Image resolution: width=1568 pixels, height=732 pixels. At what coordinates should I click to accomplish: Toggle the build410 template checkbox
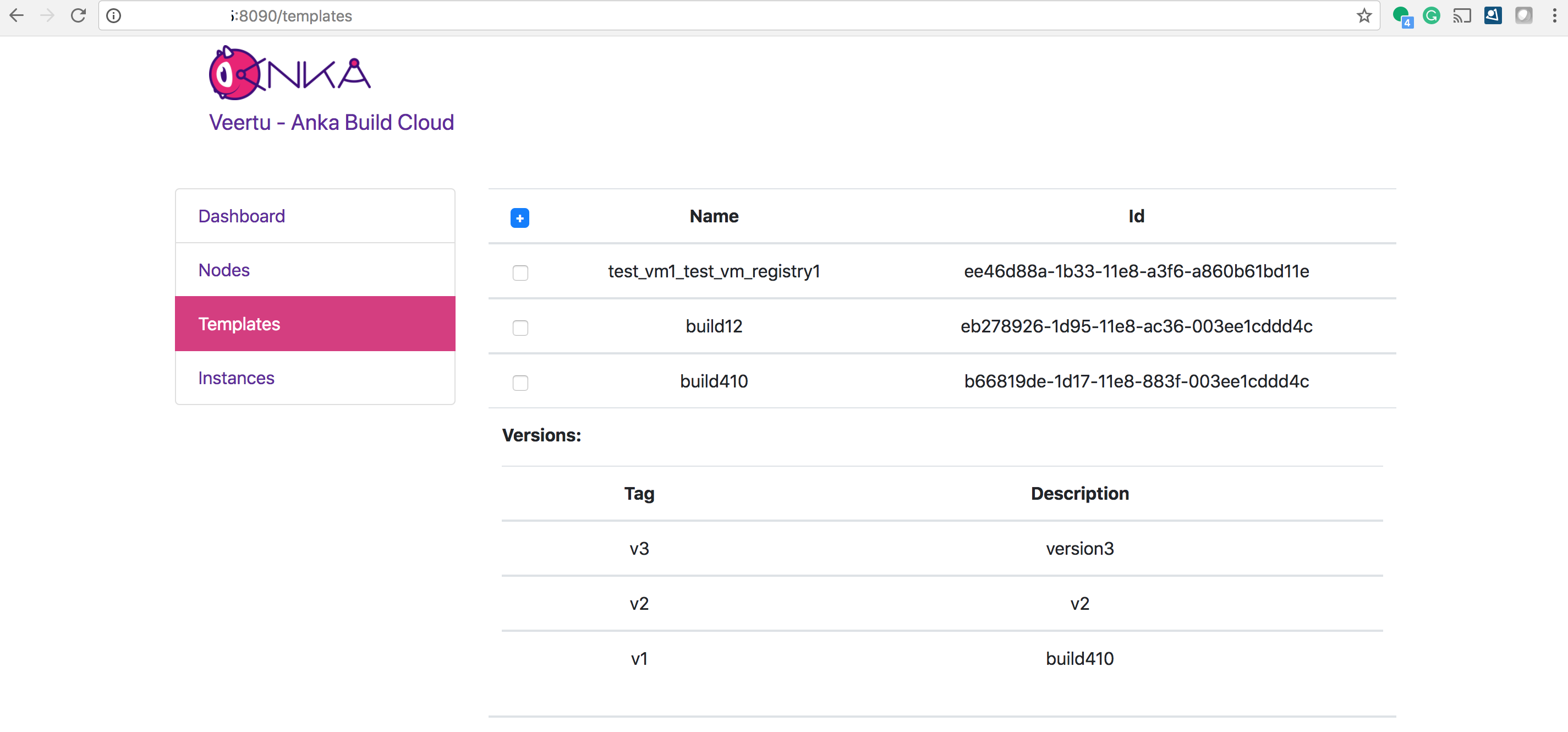tap(520, 383)
